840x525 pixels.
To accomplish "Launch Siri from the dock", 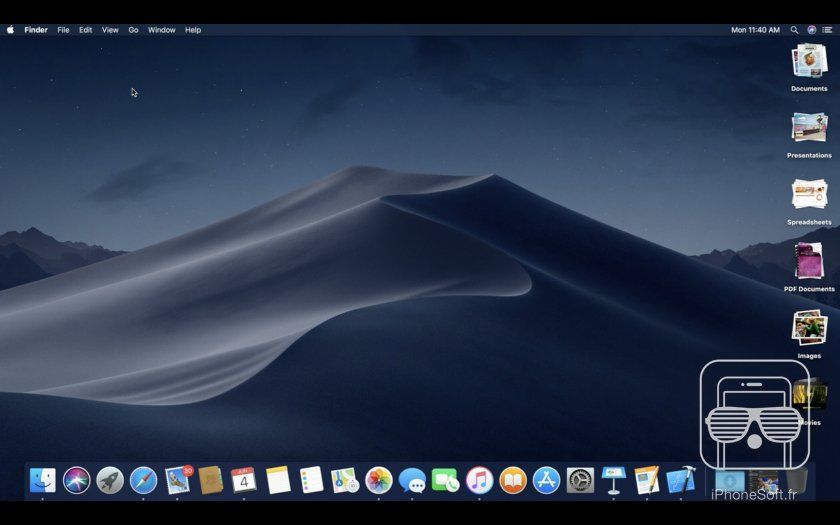I will pyautogui.click(x=77, y=481).
